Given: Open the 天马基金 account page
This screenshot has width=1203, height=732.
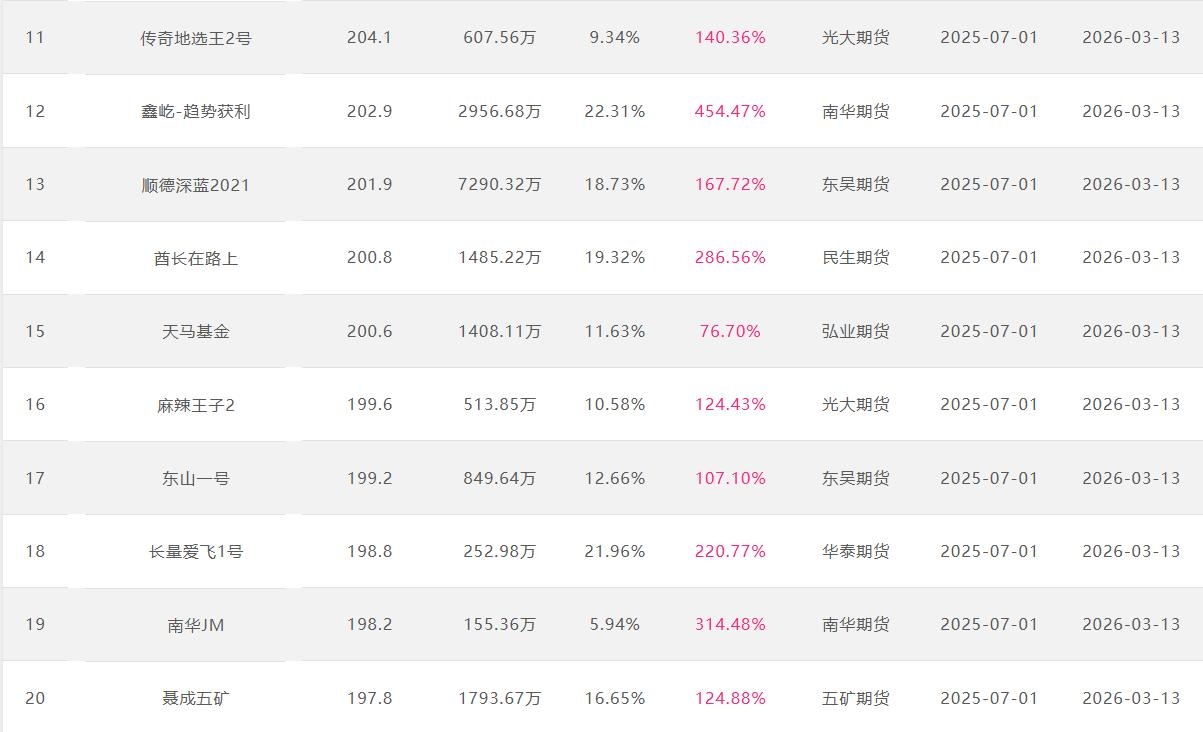Looking at the screenshot, I should [196, 331].
